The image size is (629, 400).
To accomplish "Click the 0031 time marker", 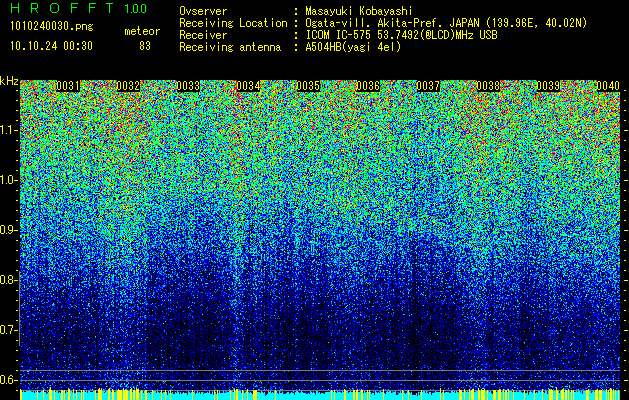I will click(68, 86).
